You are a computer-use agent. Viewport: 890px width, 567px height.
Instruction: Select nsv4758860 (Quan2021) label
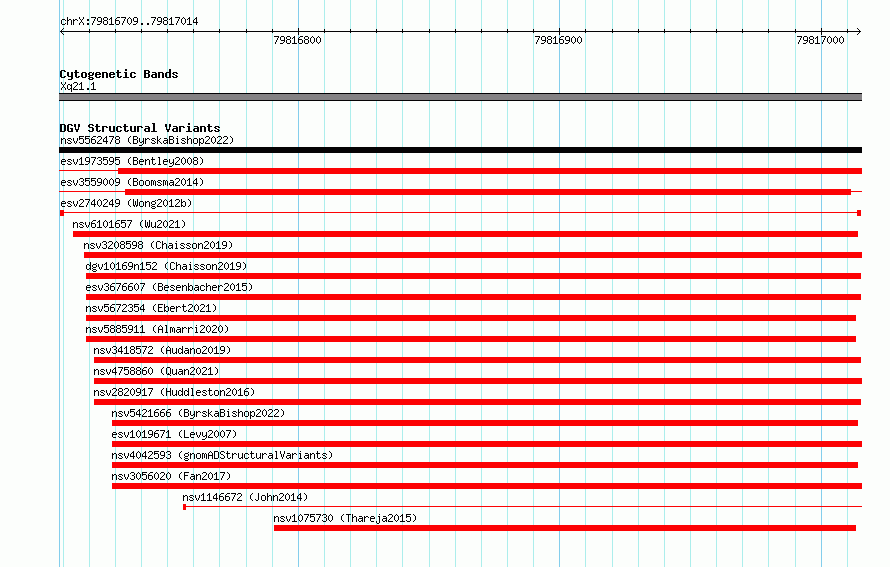pyautogui.click(x=157, y=371)
